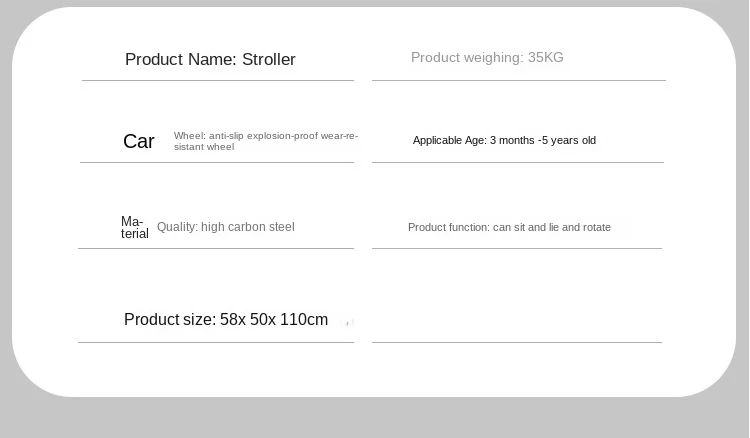Screen dimensions: 750x438
Task: Click 'Applicable Age:' label text
Action: pos(450,140)
